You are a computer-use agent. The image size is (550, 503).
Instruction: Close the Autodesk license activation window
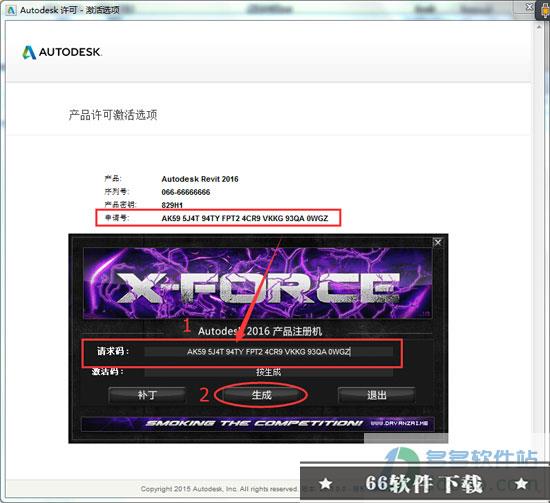coord(529,7)
